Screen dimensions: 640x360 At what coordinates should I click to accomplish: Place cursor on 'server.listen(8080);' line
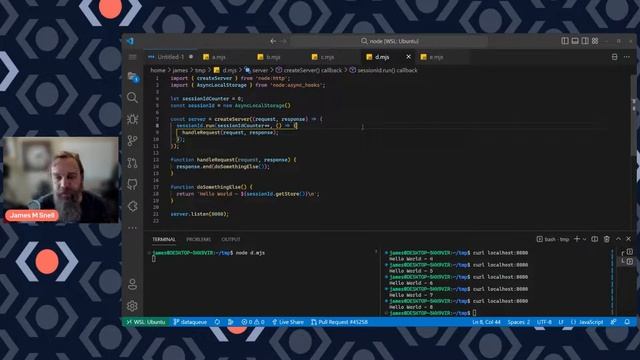point(200,214)
